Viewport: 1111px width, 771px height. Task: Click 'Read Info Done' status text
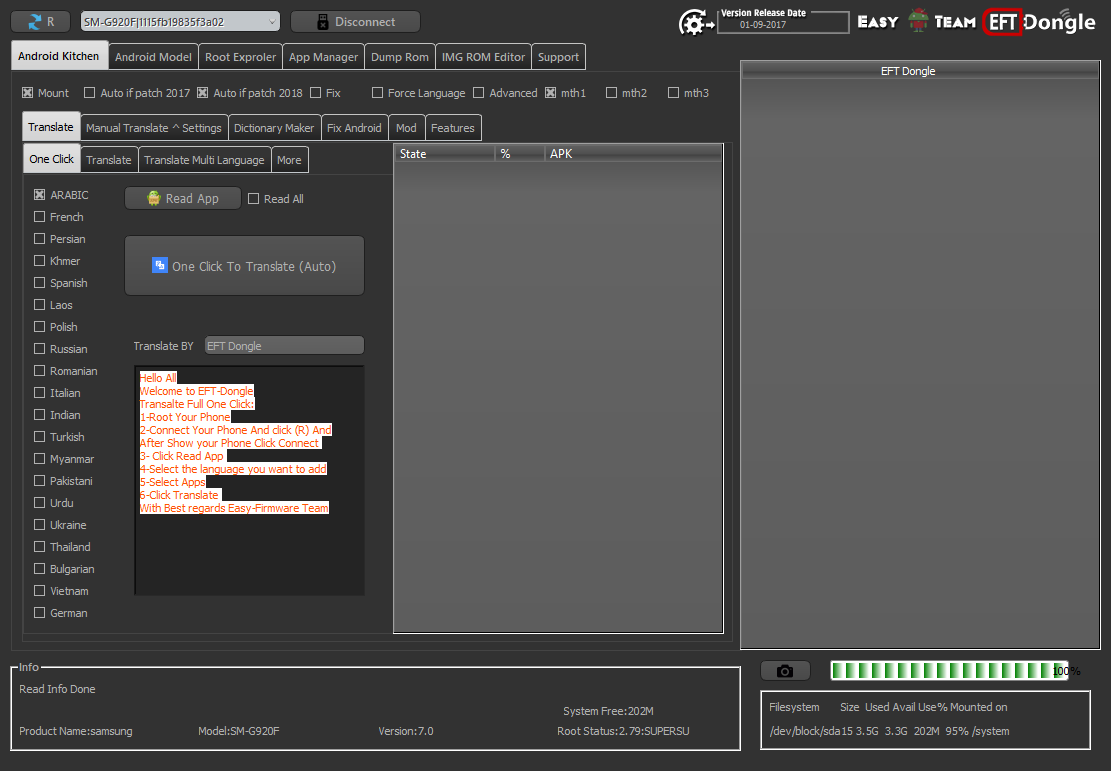click(x=57, y=689)
